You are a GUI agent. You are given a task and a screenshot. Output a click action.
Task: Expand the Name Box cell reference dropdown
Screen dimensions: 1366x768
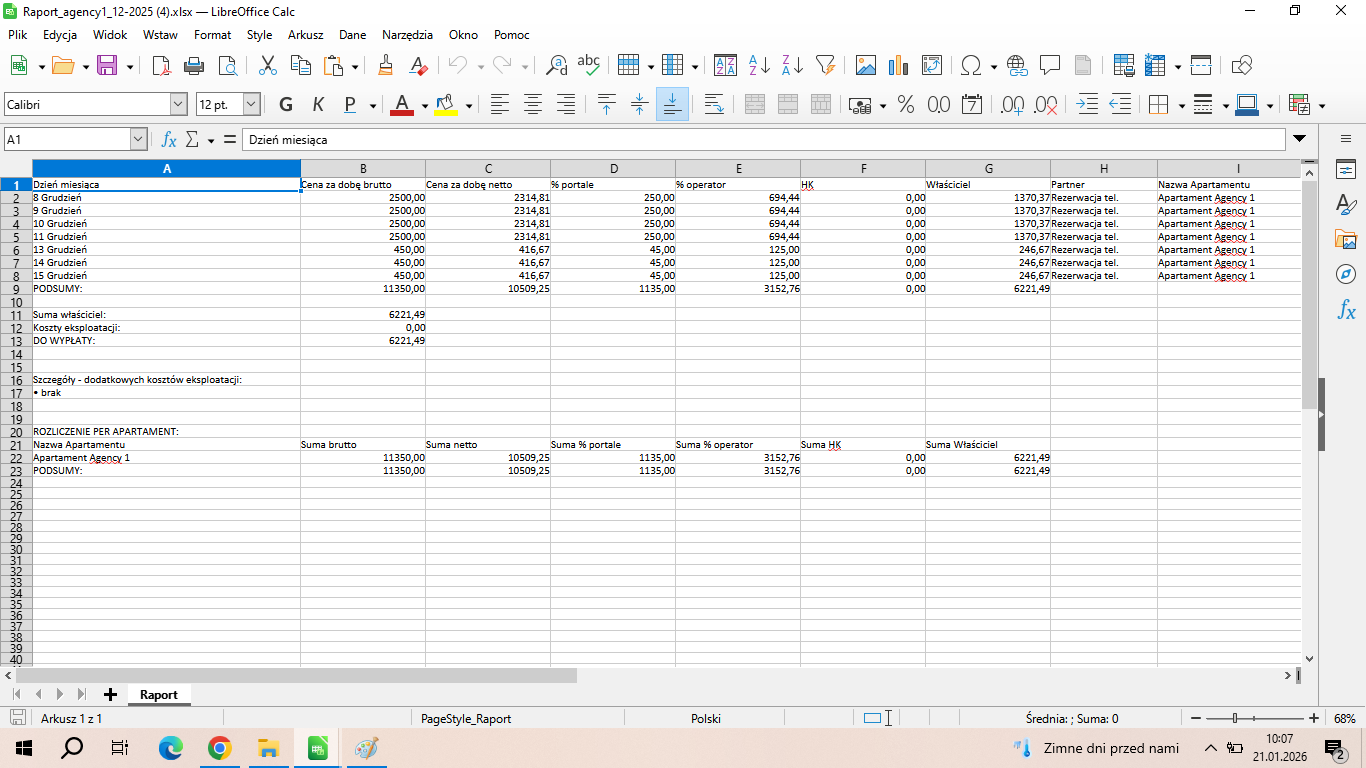point(138,140)
